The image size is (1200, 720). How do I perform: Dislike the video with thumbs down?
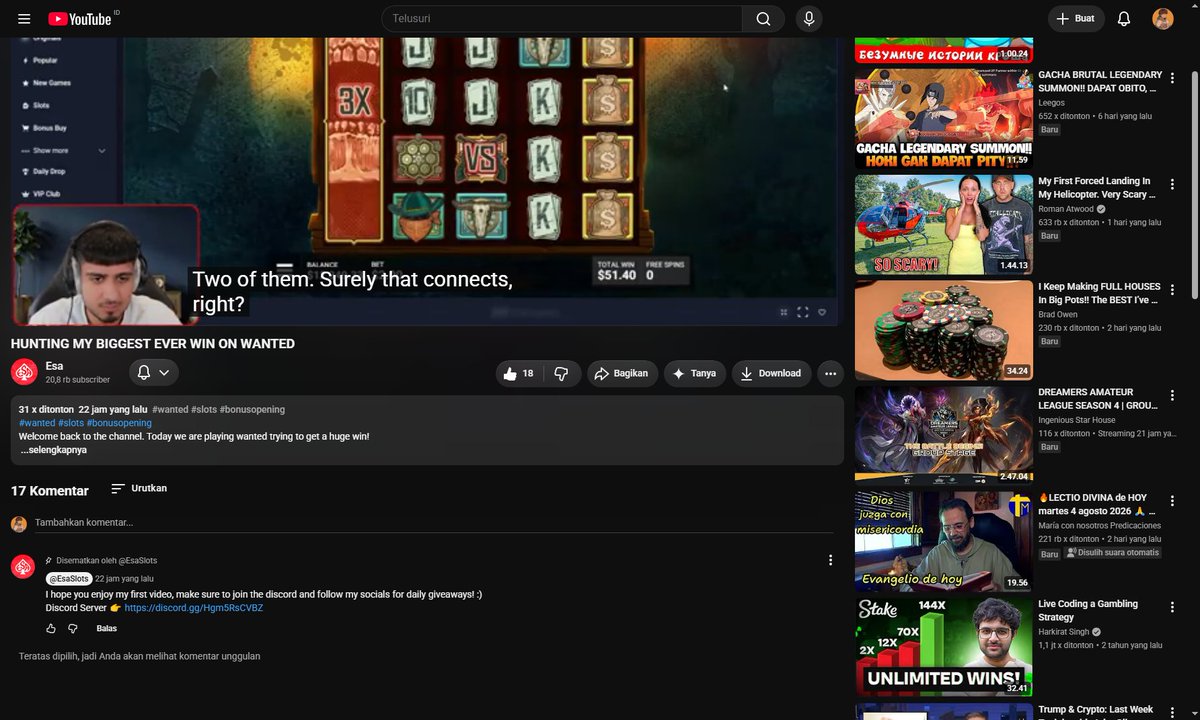point(562,373)
